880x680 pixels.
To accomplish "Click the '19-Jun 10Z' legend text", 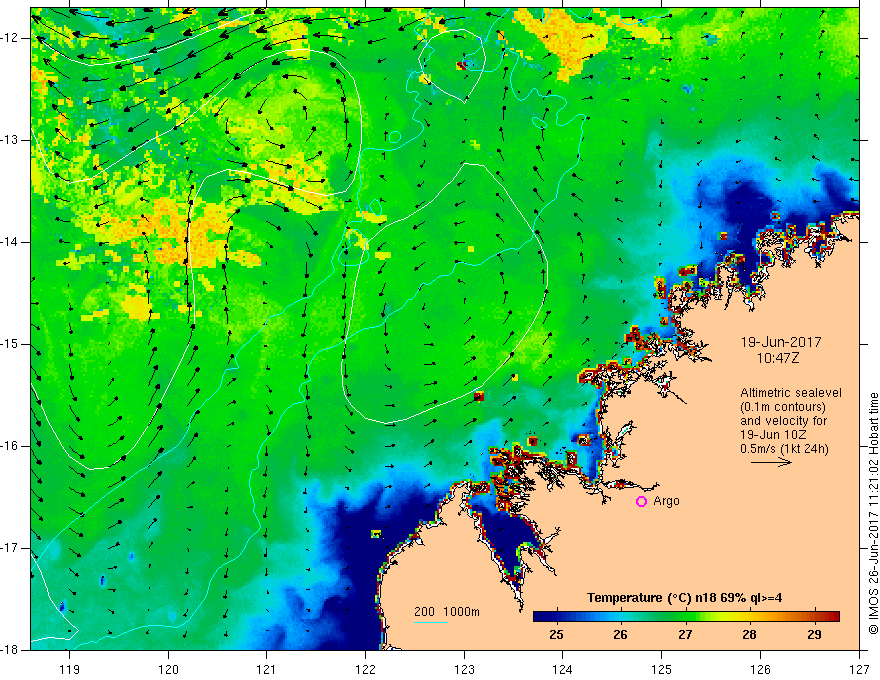I will tap(776, 435).
